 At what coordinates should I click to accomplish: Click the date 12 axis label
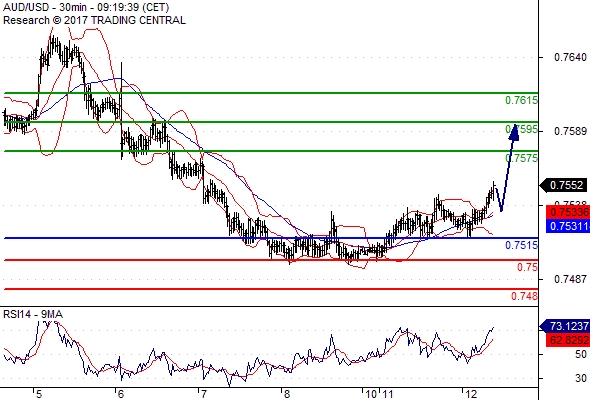click(x=471, y=394)
